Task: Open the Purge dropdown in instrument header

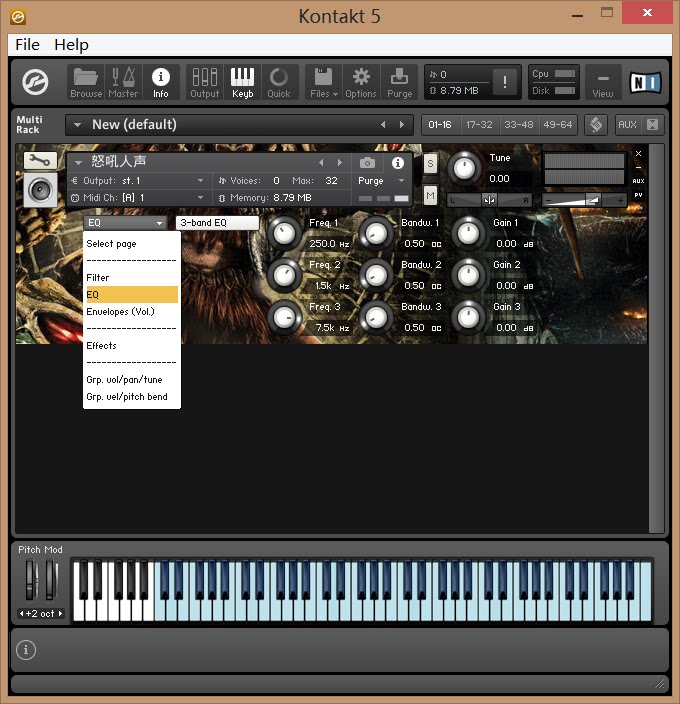Action: tap(381, 181)
